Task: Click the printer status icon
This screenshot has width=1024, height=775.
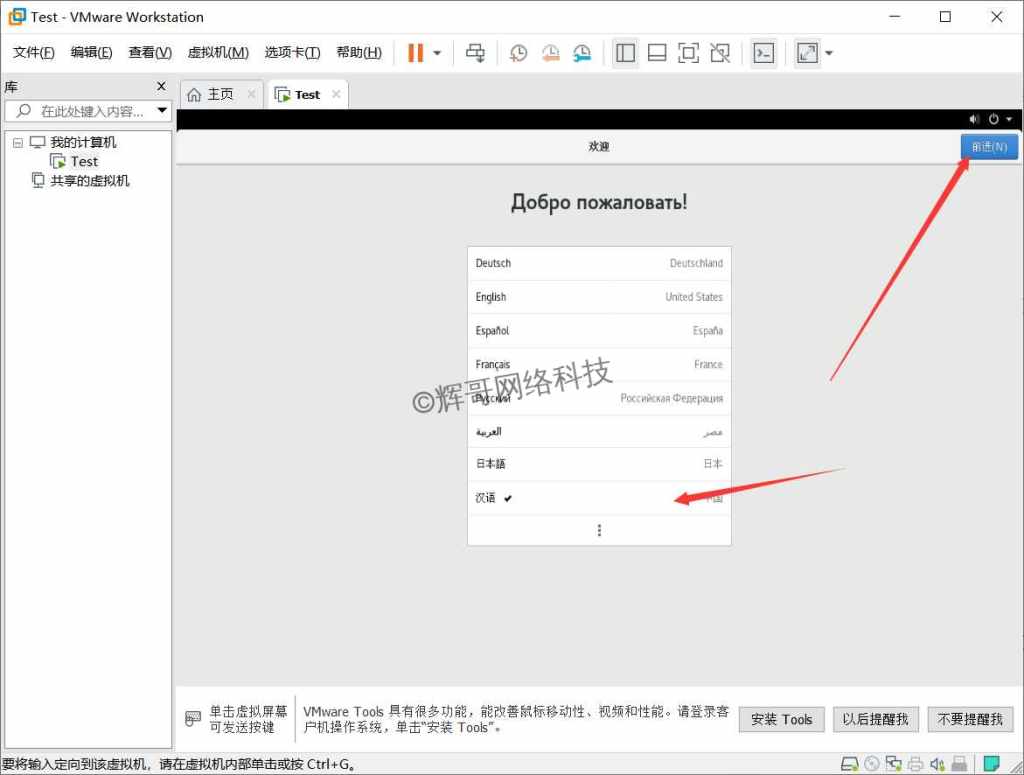Action: click(916, 763)
